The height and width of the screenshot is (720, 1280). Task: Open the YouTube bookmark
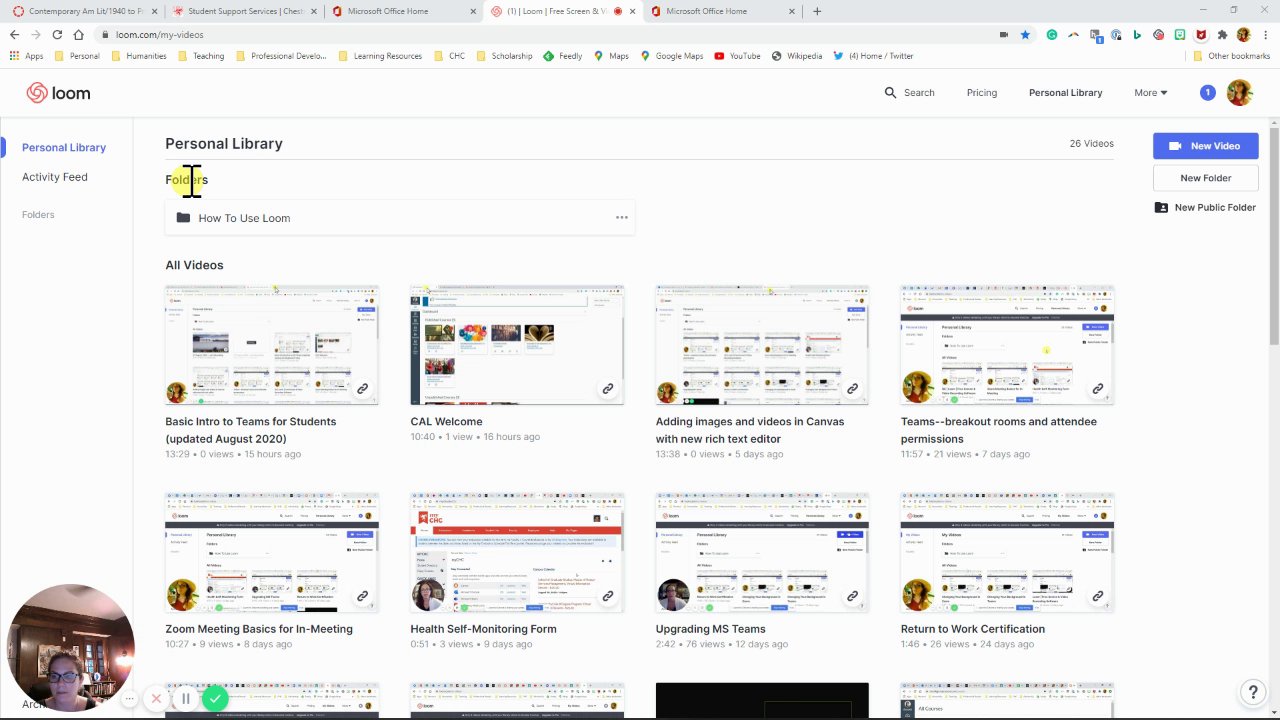(738, 56)
